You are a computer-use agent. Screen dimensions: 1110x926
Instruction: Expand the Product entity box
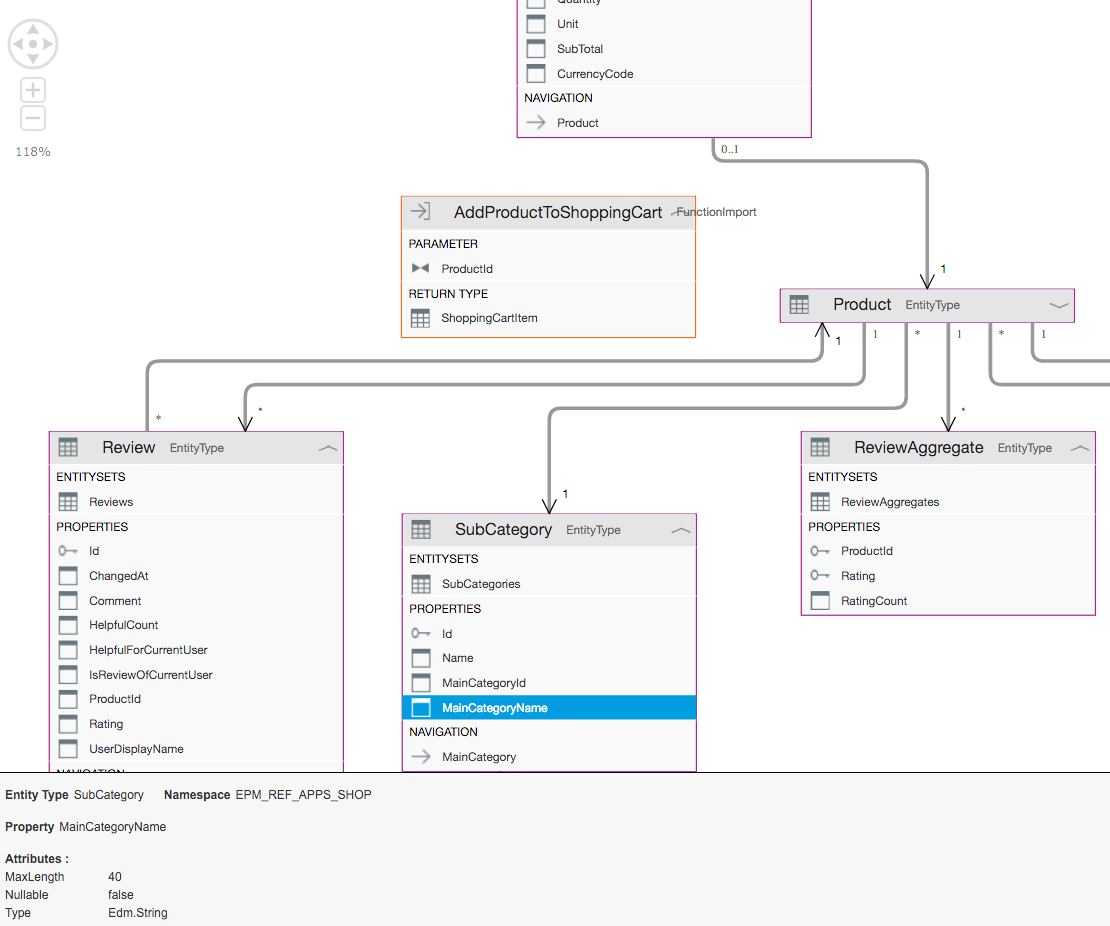pyautogui.click(x=1058, y=305)
